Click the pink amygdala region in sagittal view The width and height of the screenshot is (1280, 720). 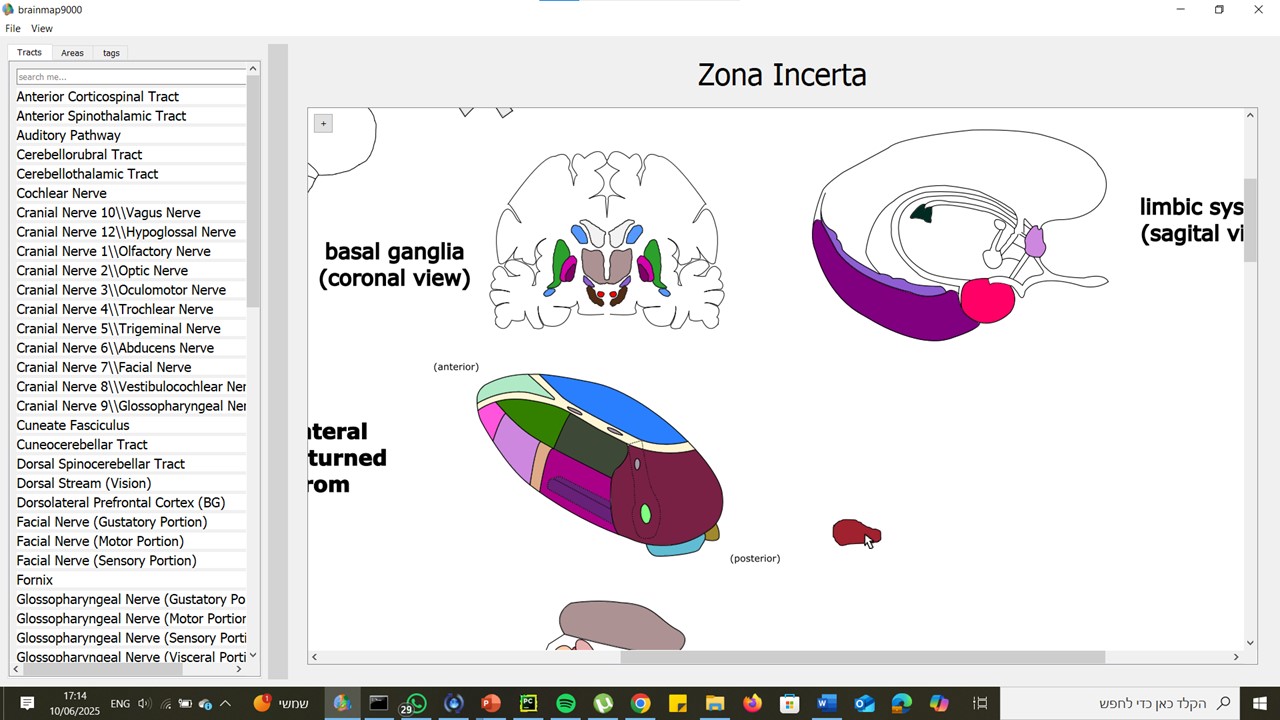pos(987,301)
